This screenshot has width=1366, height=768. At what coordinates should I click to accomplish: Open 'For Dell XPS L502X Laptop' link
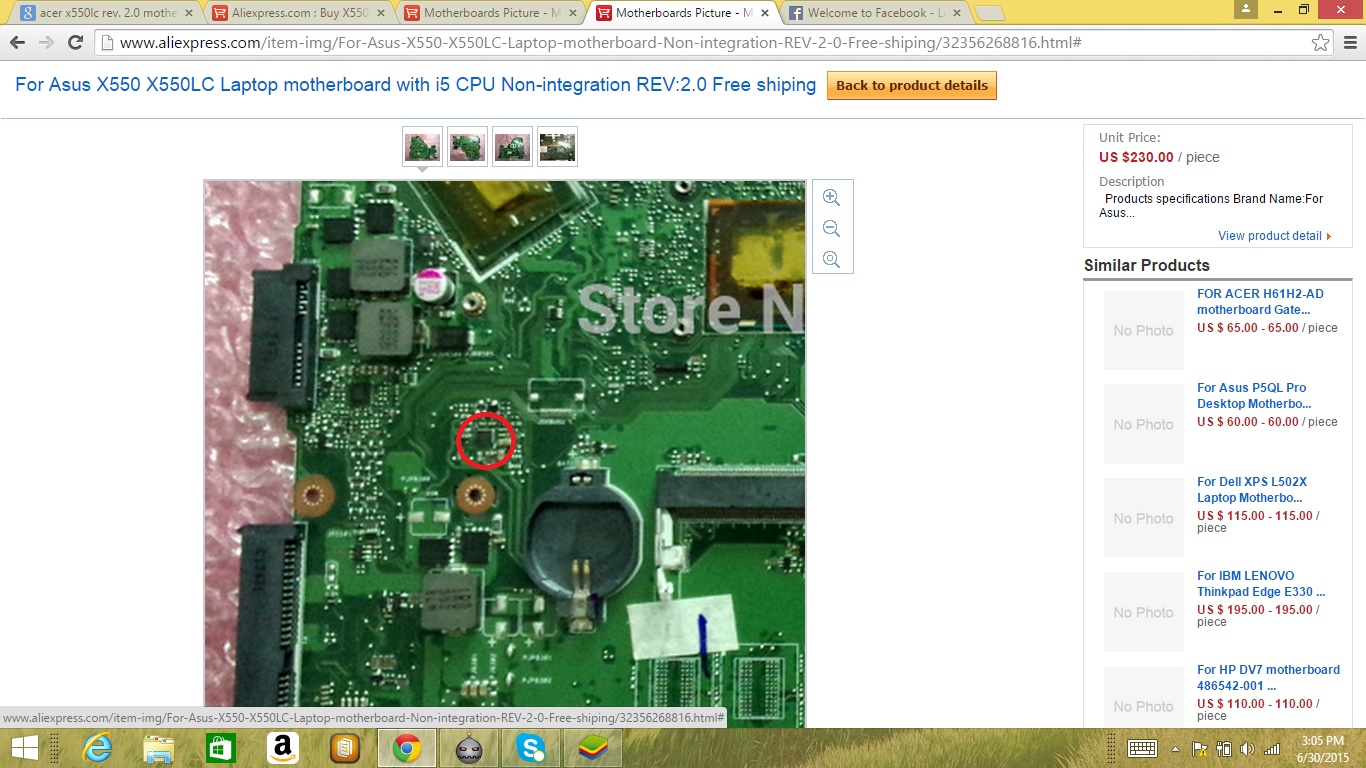pyautogui.click(x=1251, y=490)
